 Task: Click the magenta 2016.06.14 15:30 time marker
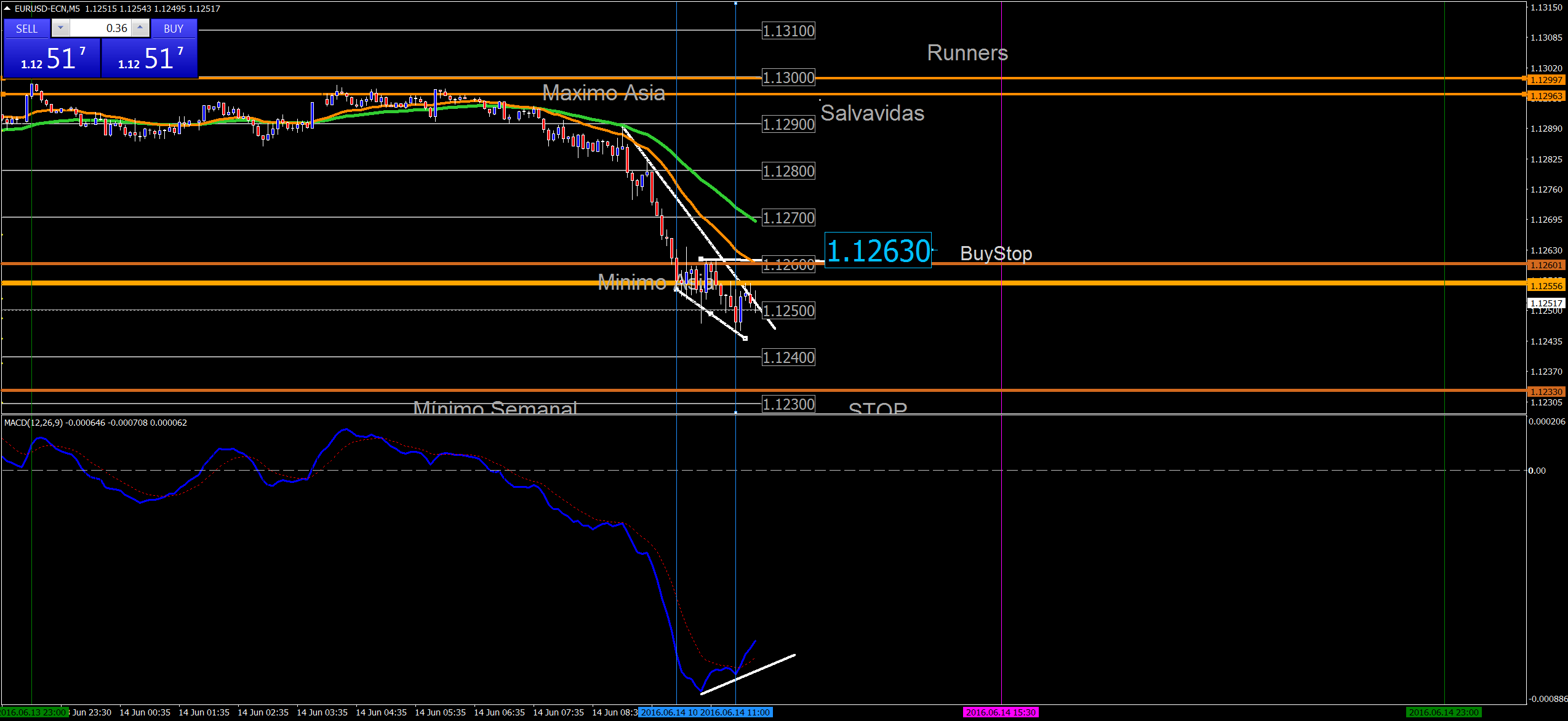click(1001, 712)
